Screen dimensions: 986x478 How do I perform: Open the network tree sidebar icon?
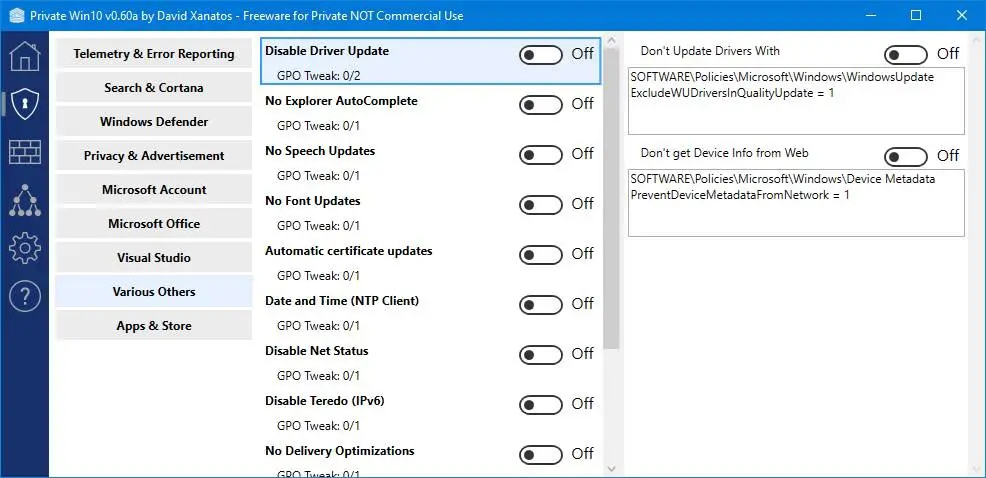click(24, 199)
